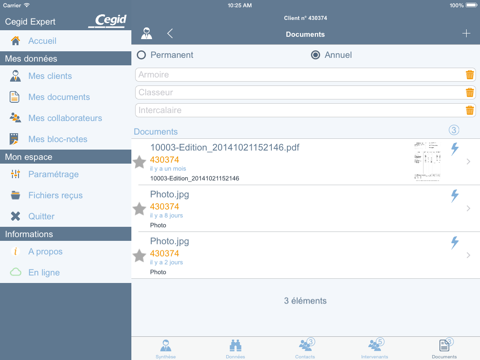Go back with the left chevron

pos(170,33)
